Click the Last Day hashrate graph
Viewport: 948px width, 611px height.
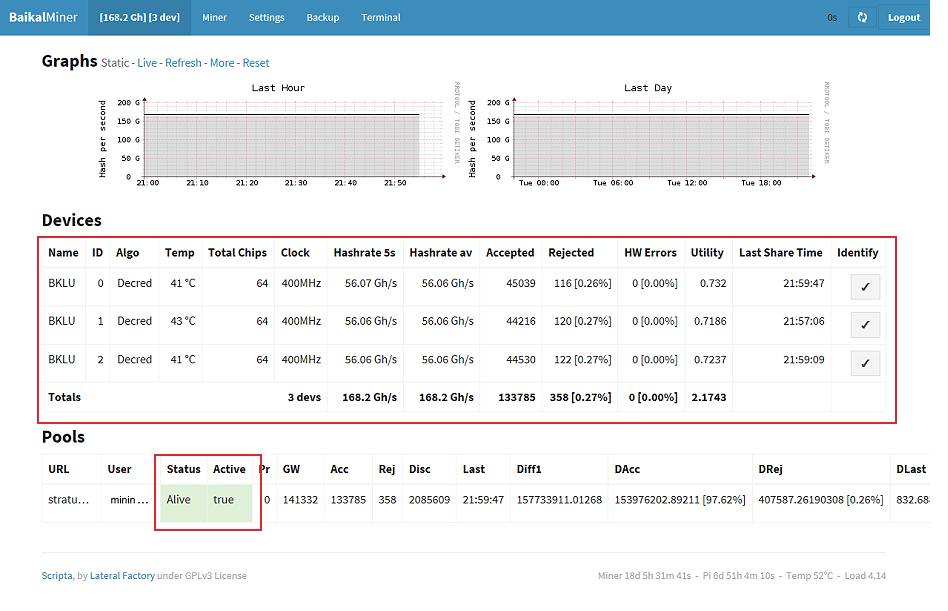pos(648,132)
